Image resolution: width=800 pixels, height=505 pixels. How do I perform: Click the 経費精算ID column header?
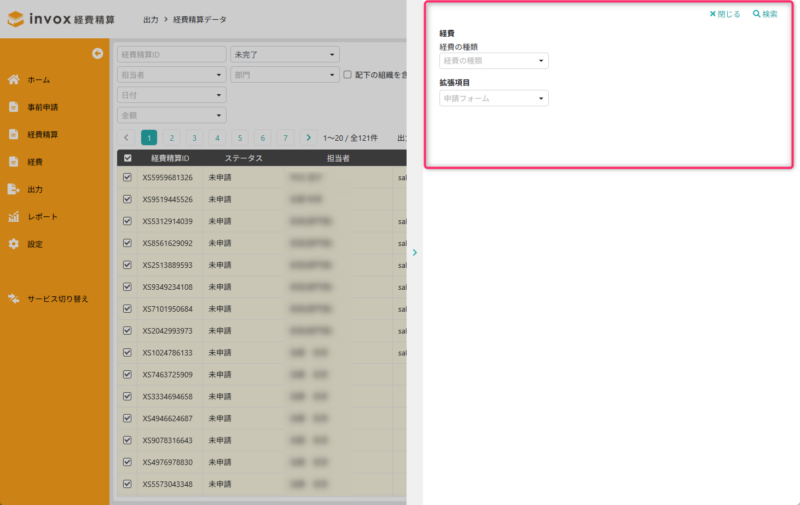170,158
